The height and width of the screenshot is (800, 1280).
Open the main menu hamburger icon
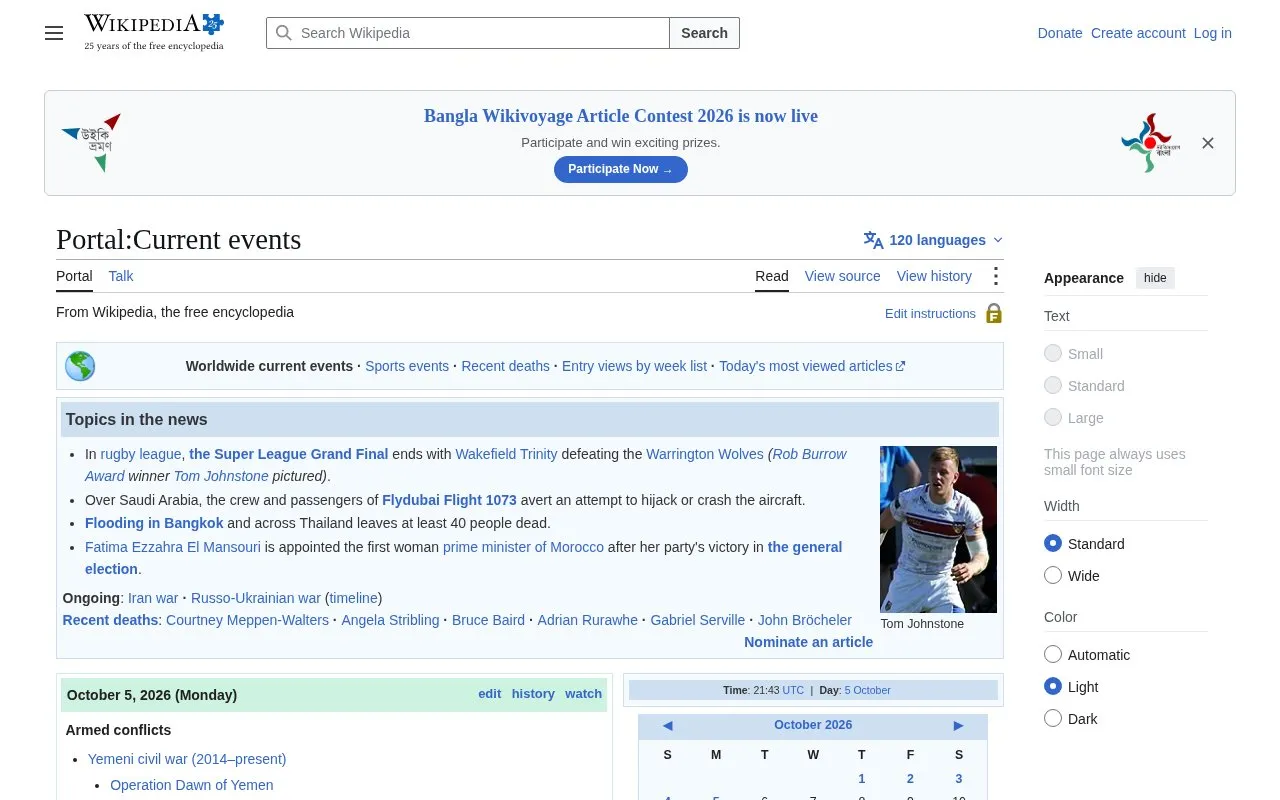(x=54, y=33)
